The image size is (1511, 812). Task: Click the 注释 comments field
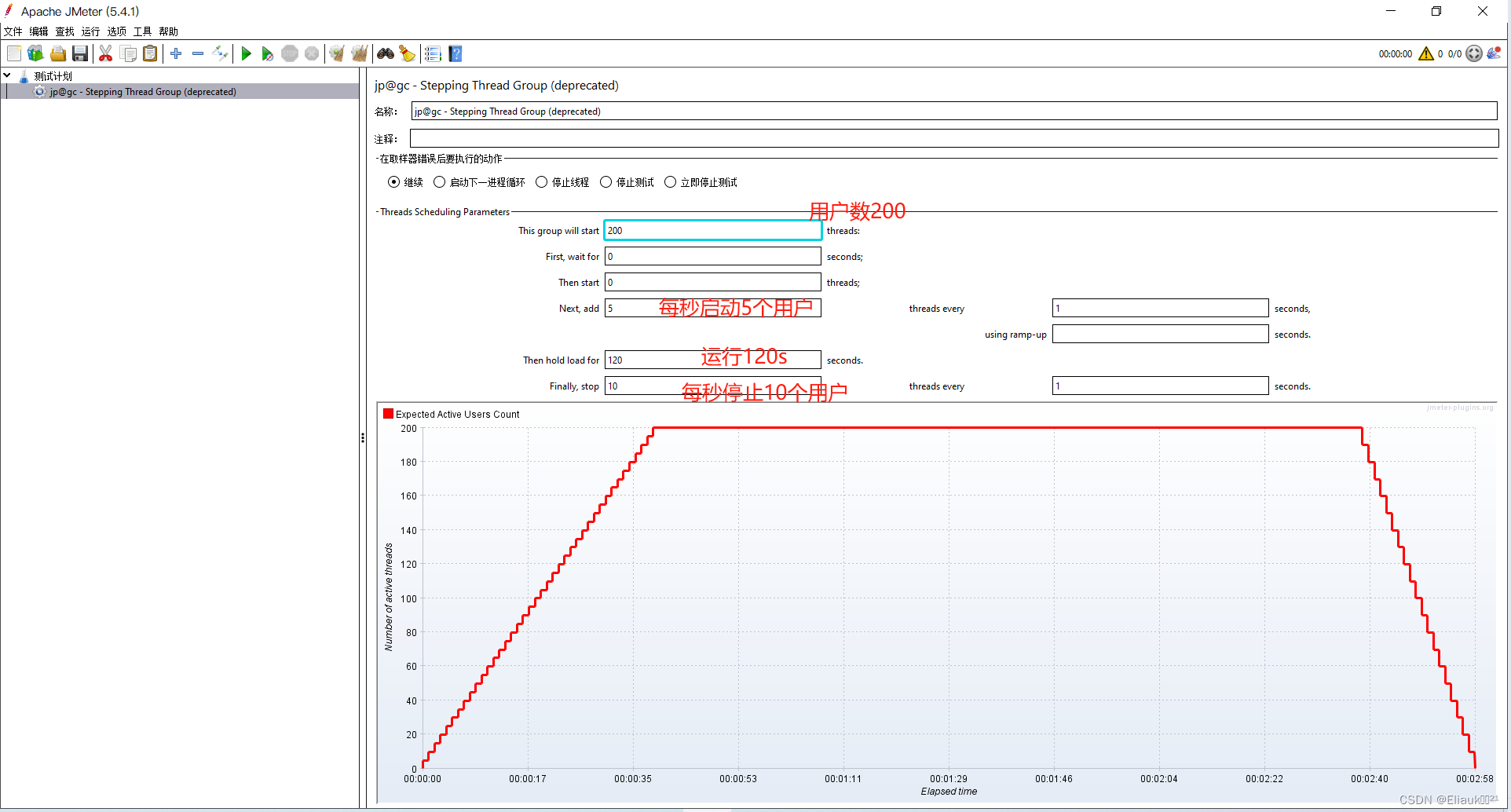click(x=953, y=139)
